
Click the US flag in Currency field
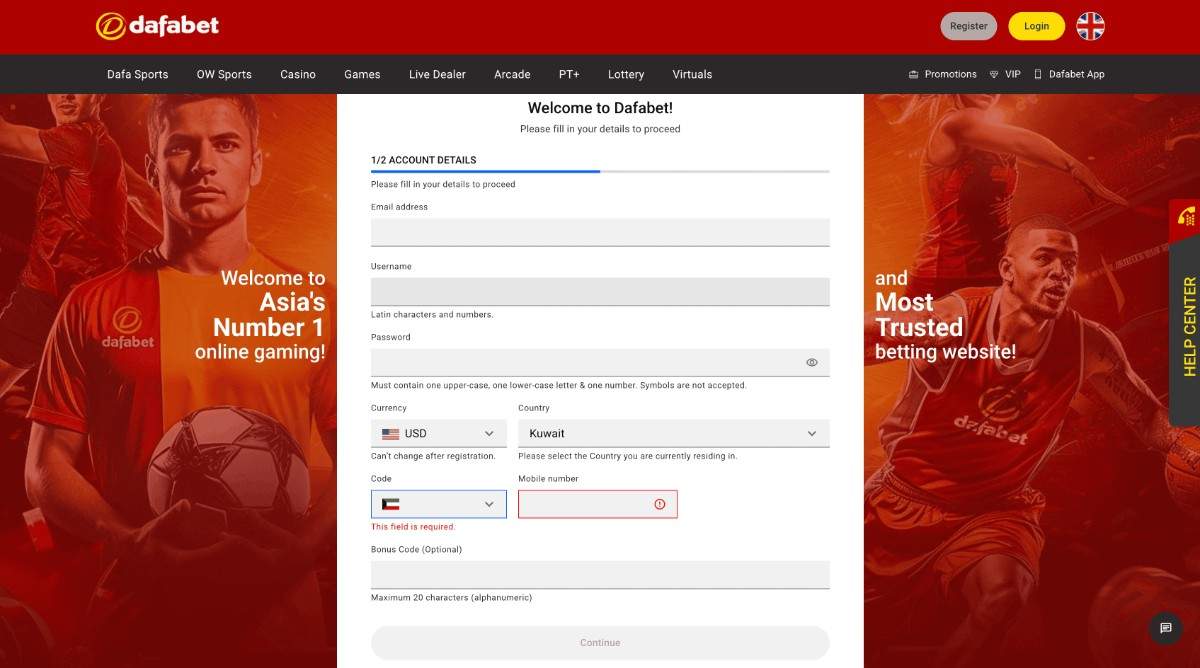click(390, 434)
